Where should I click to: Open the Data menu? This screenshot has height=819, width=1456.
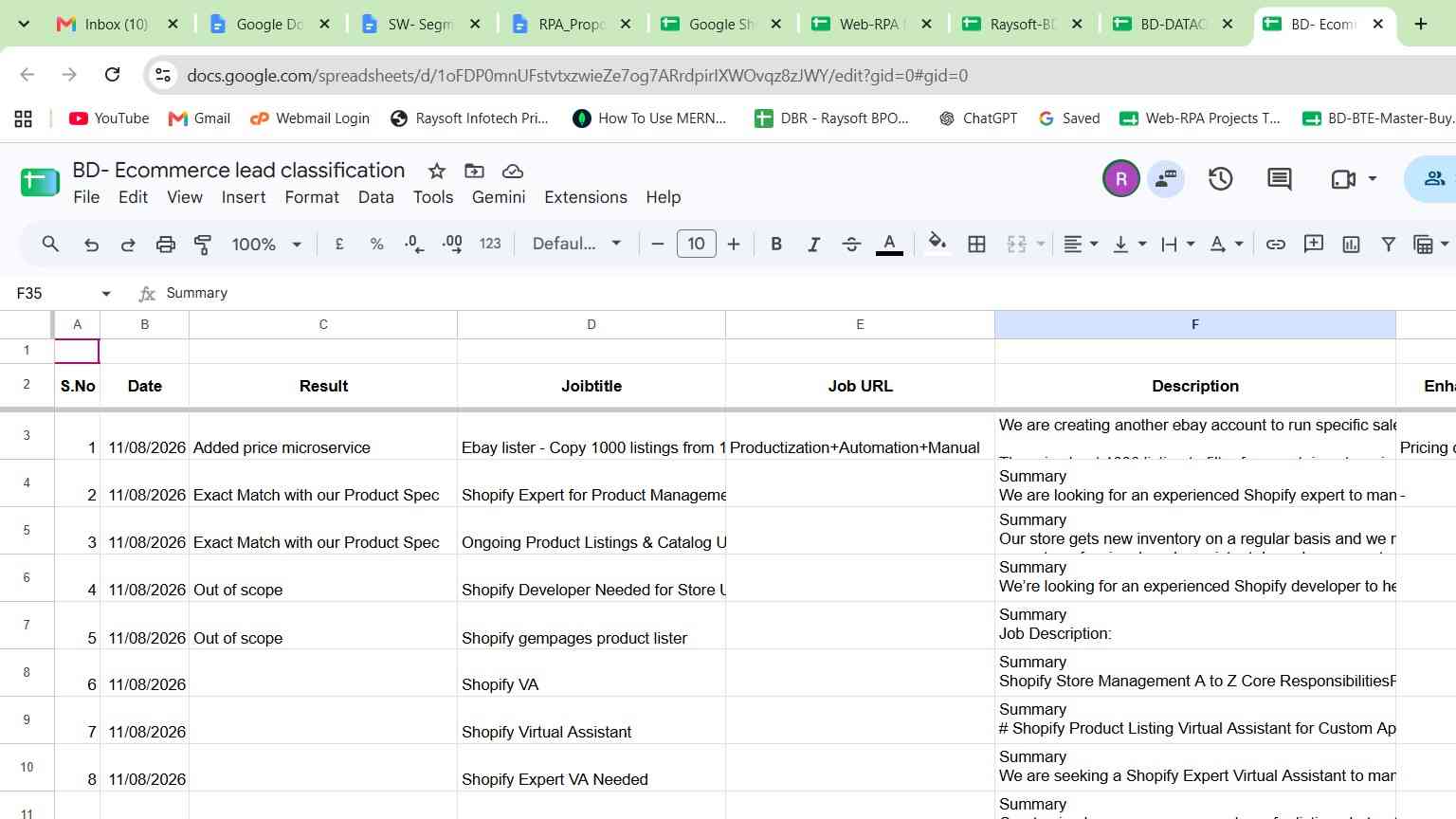pos(375,197)
